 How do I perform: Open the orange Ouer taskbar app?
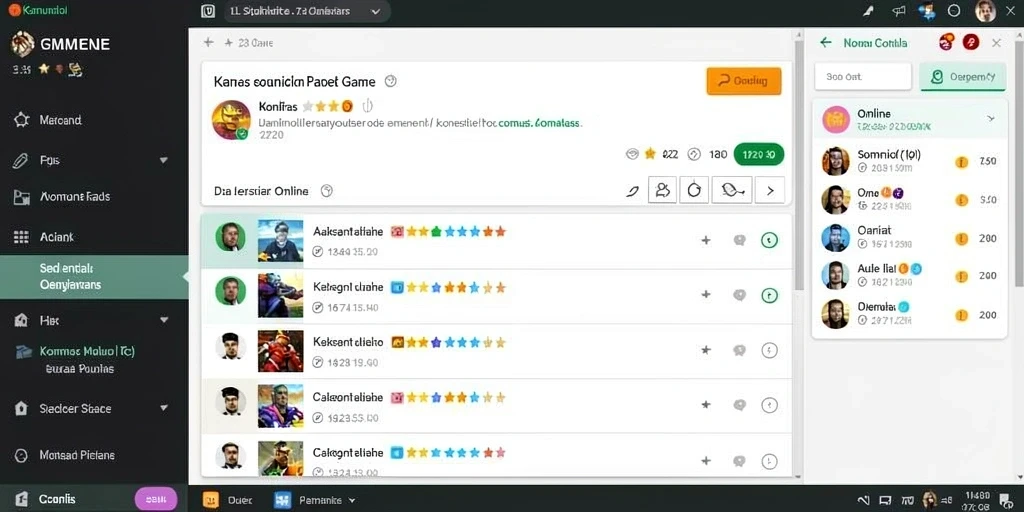(227, 500)
